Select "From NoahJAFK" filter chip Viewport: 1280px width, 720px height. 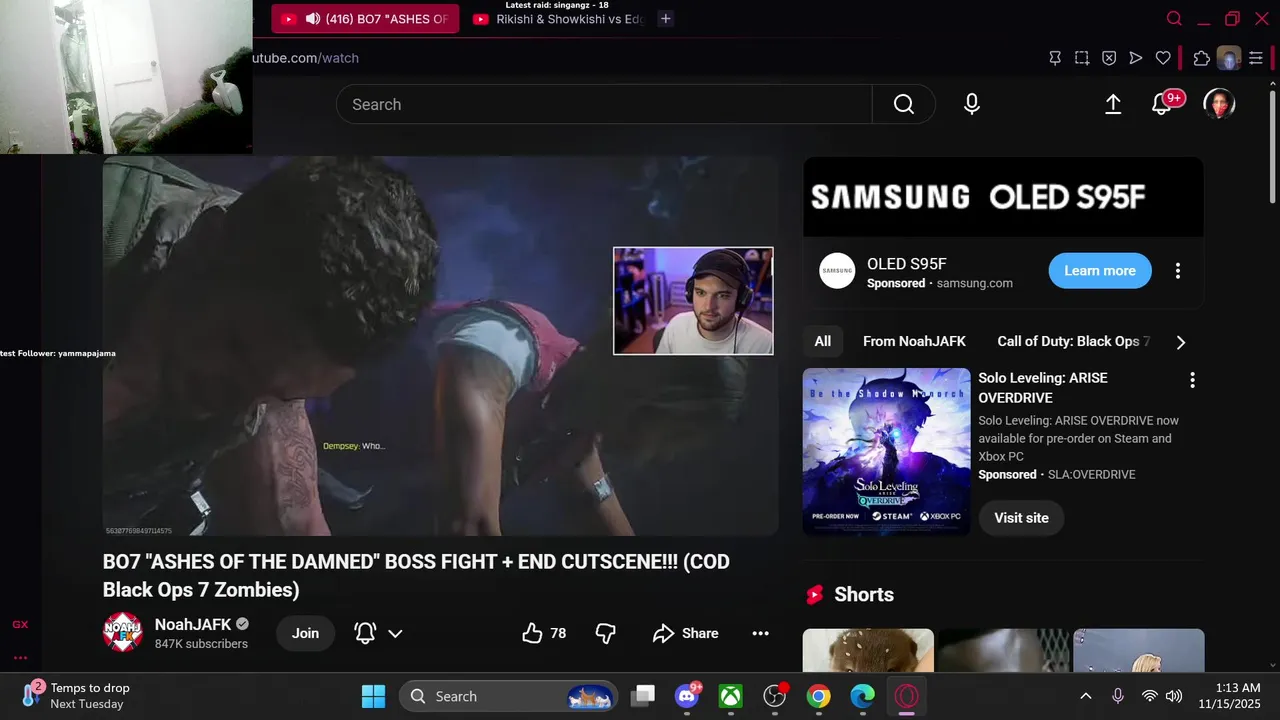tap(914, 342)
